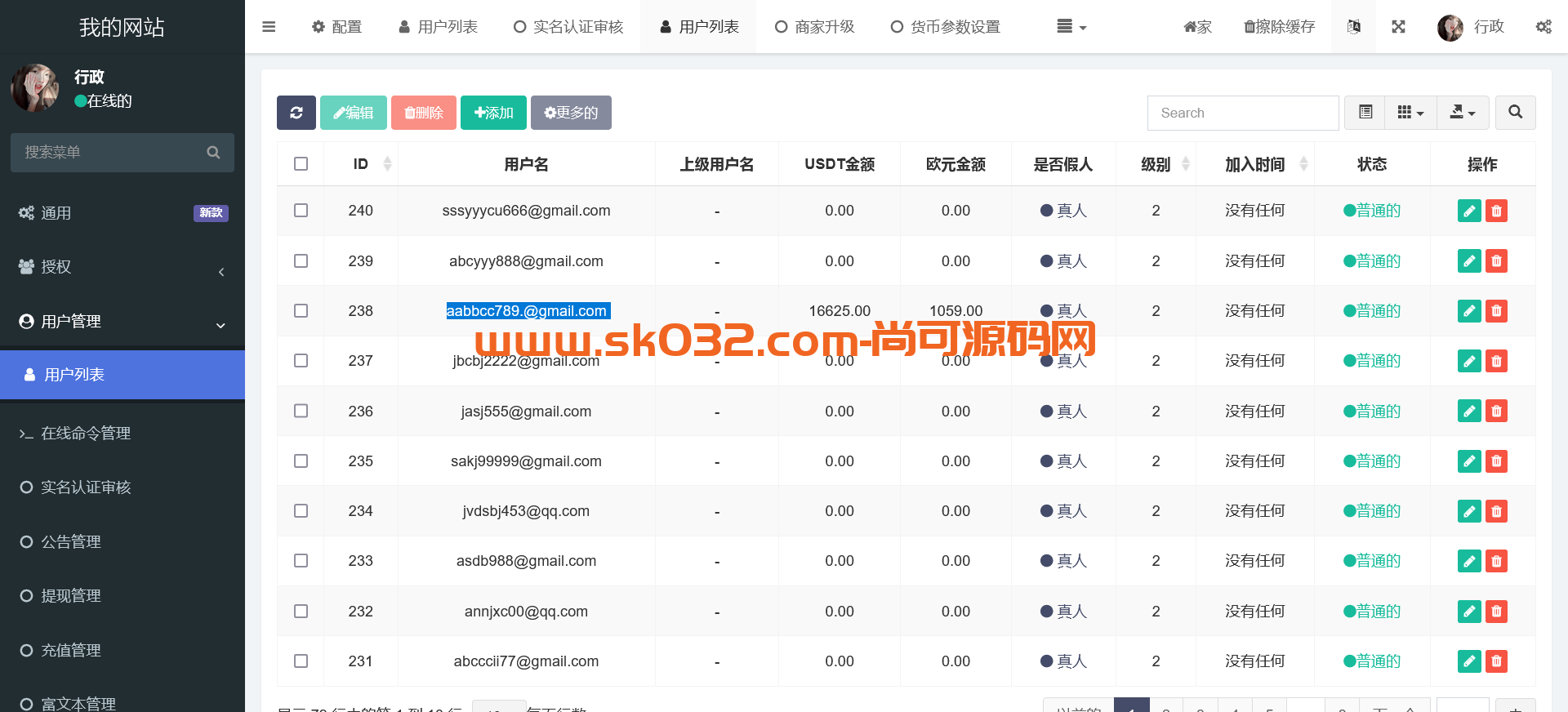
Task: Open the columns grid dropdown
Action: click(1410, 113)
